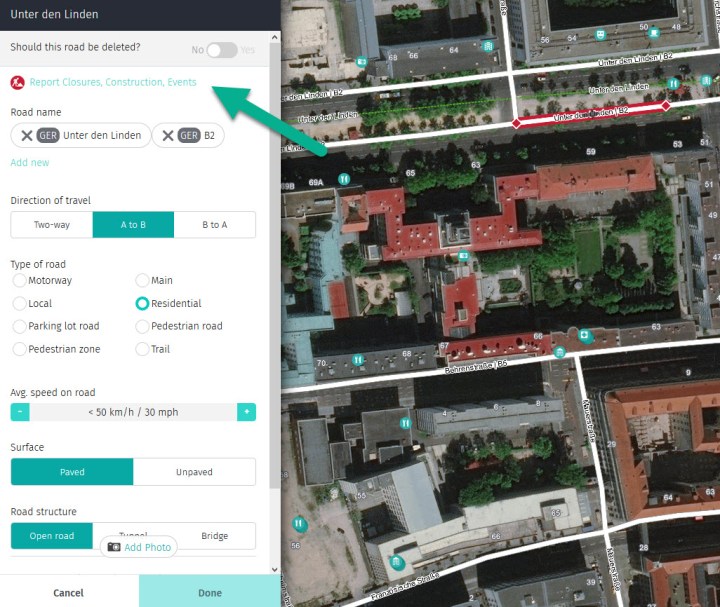Toggle the road deletion switch
This screenshot has height=607, width=720.
pos(221,49)
